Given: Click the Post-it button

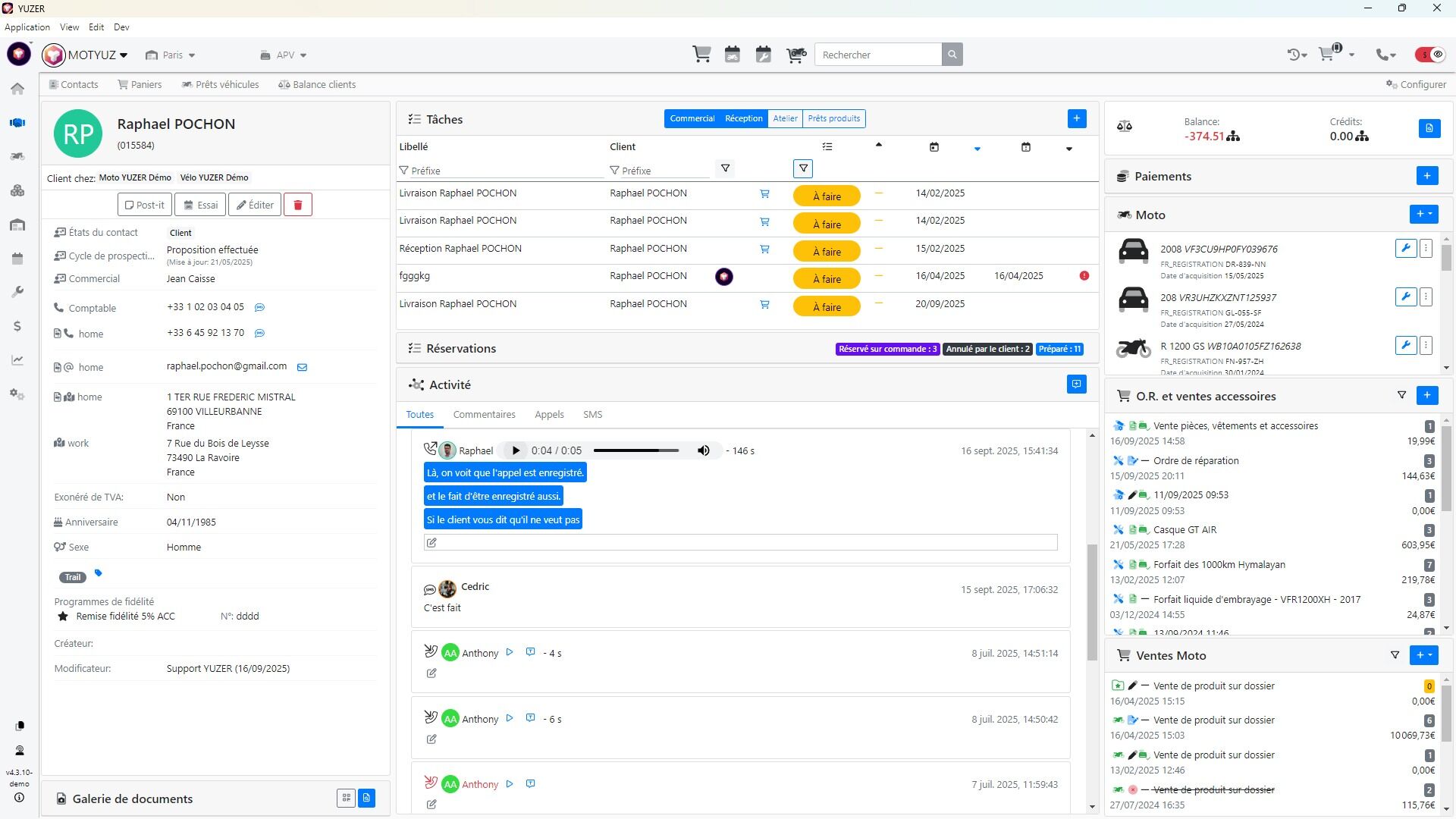Looking at the screenshot, I should coord(144,205).
